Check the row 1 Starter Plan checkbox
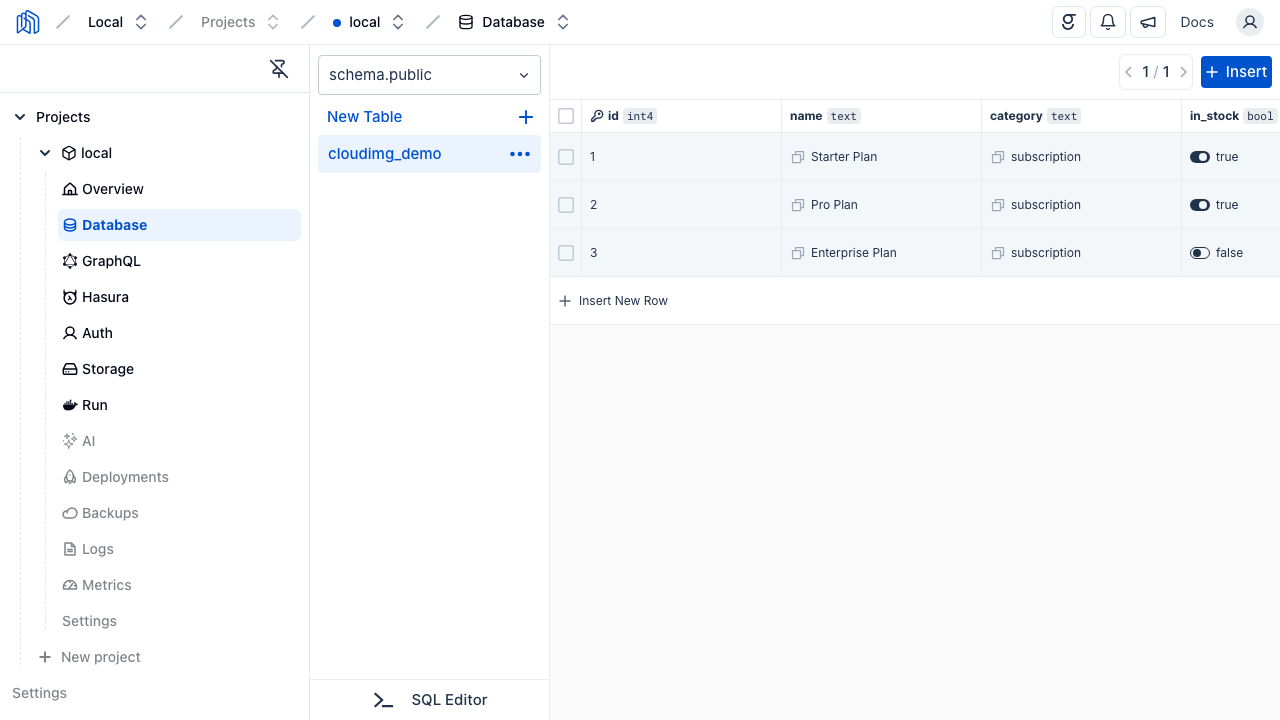 click(x=566, y=157)
